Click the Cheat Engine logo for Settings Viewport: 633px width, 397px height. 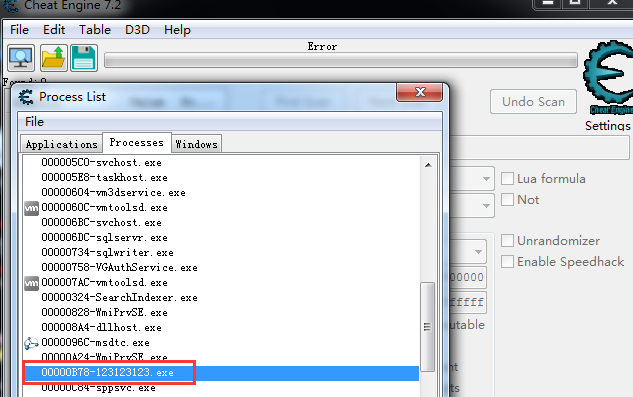pyautogui.click(x=608, y=78)
